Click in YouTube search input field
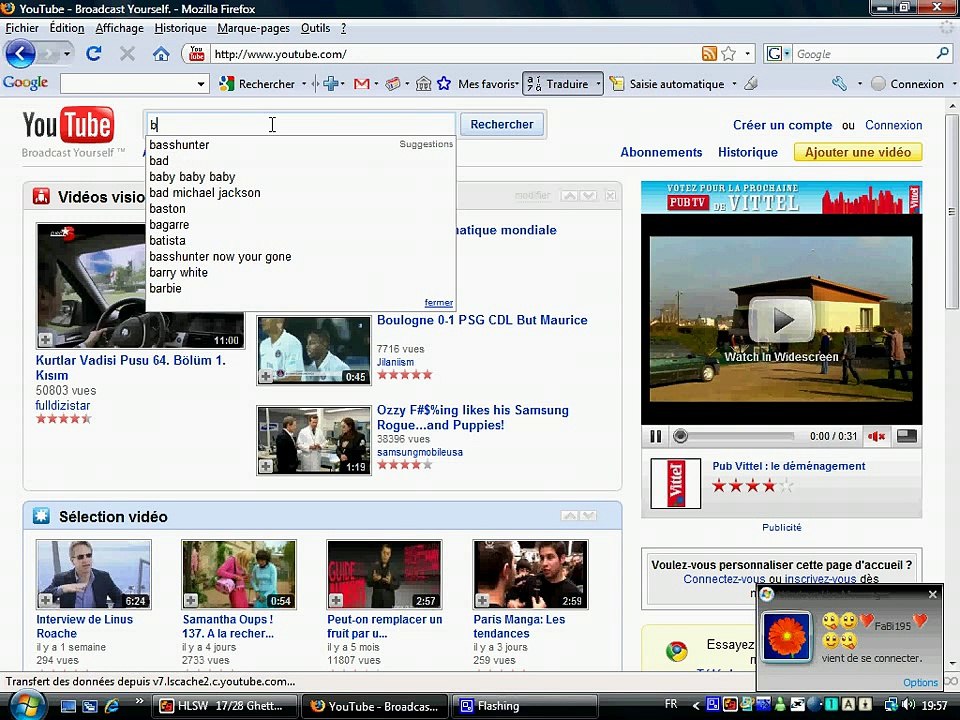The width and height of the screenshot is (960, 720). [x=301, y=125]
